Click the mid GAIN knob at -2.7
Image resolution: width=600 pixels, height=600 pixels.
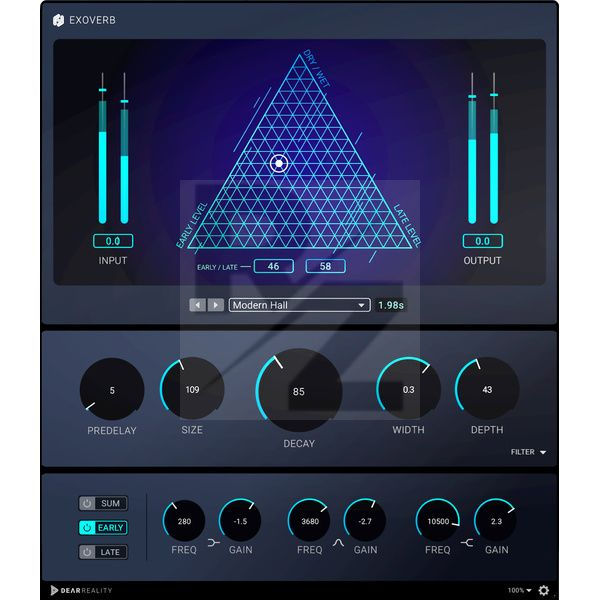[x=365, y=520]
